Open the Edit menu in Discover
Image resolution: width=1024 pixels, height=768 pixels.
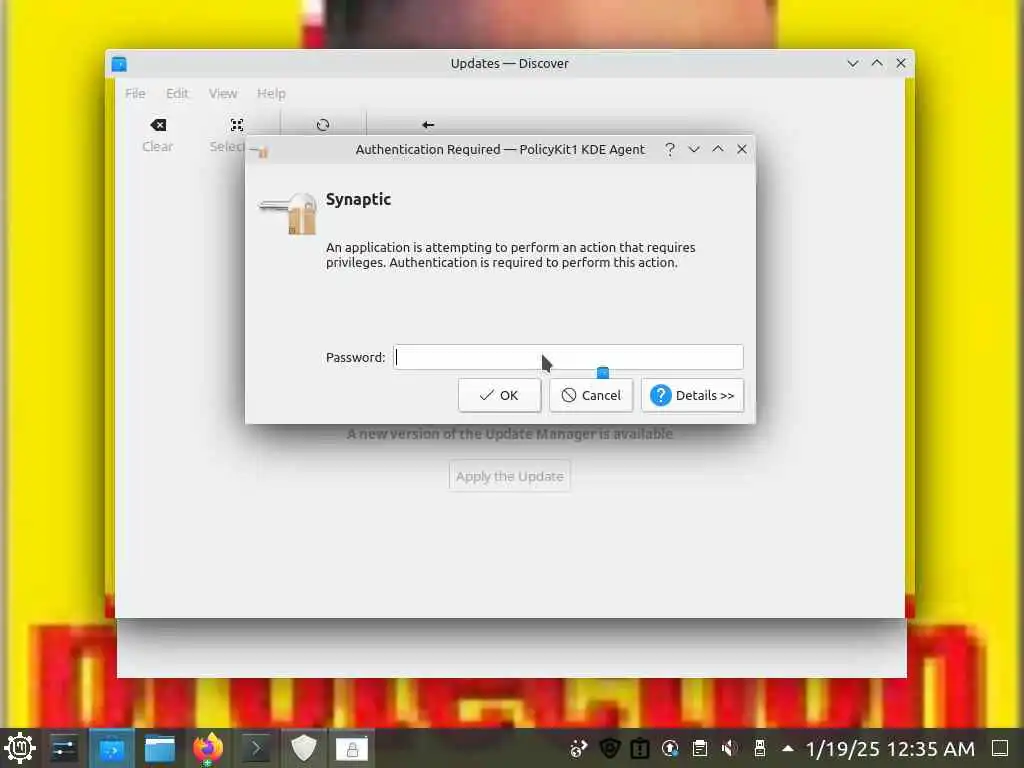pyautogui.click(x=177, y=93)
